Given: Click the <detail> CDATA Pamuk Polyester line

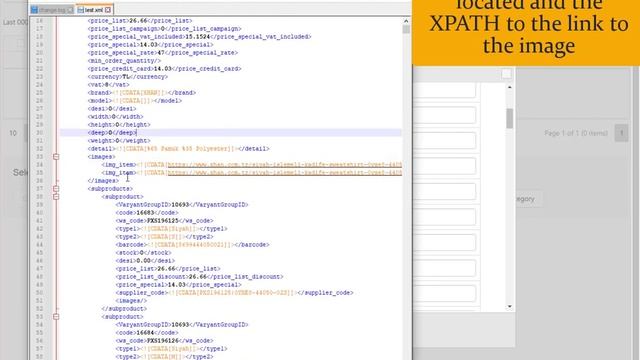Looking at the screenshot, I should coord(178,149).
